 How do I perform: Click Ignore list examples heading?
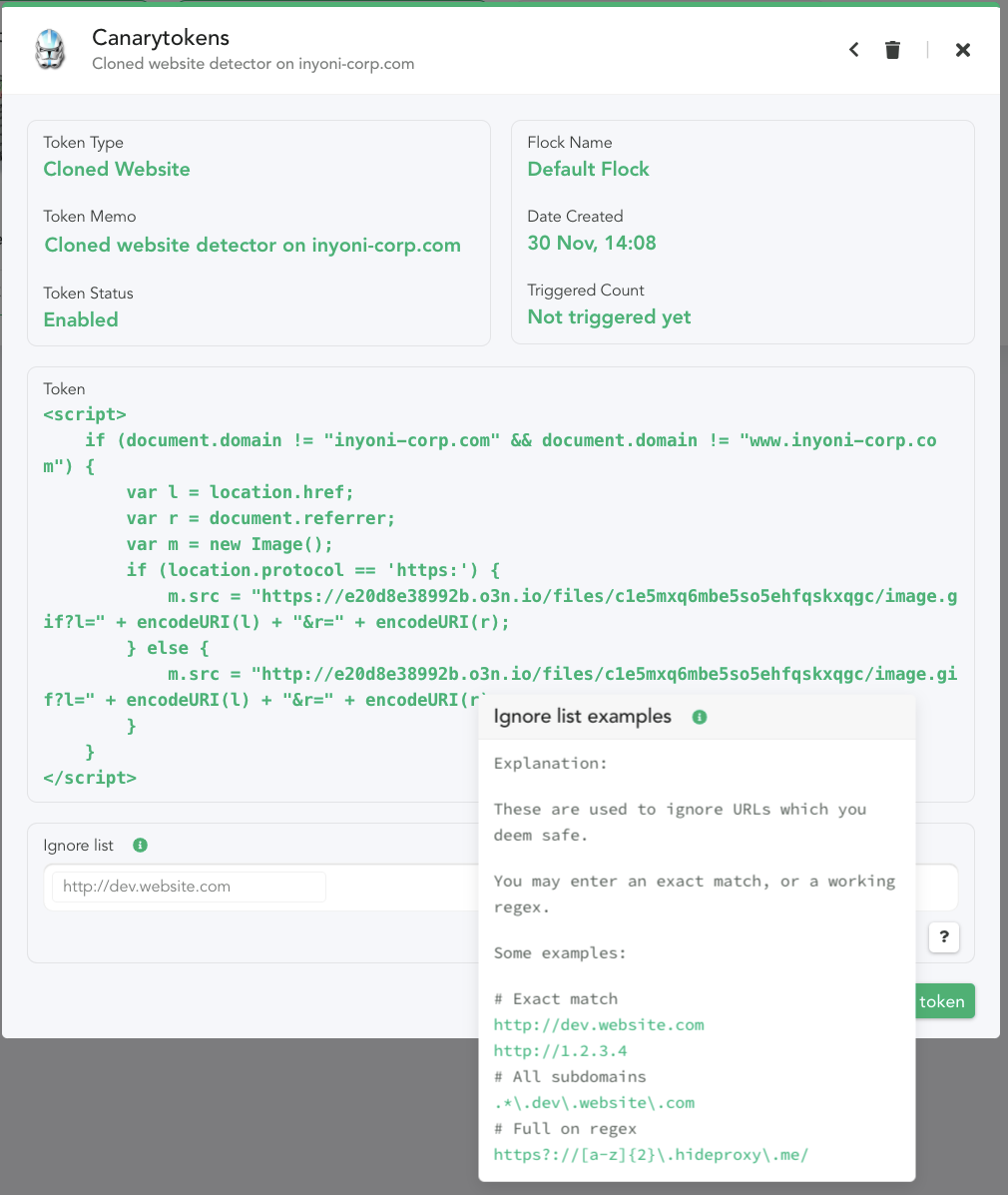582,717
